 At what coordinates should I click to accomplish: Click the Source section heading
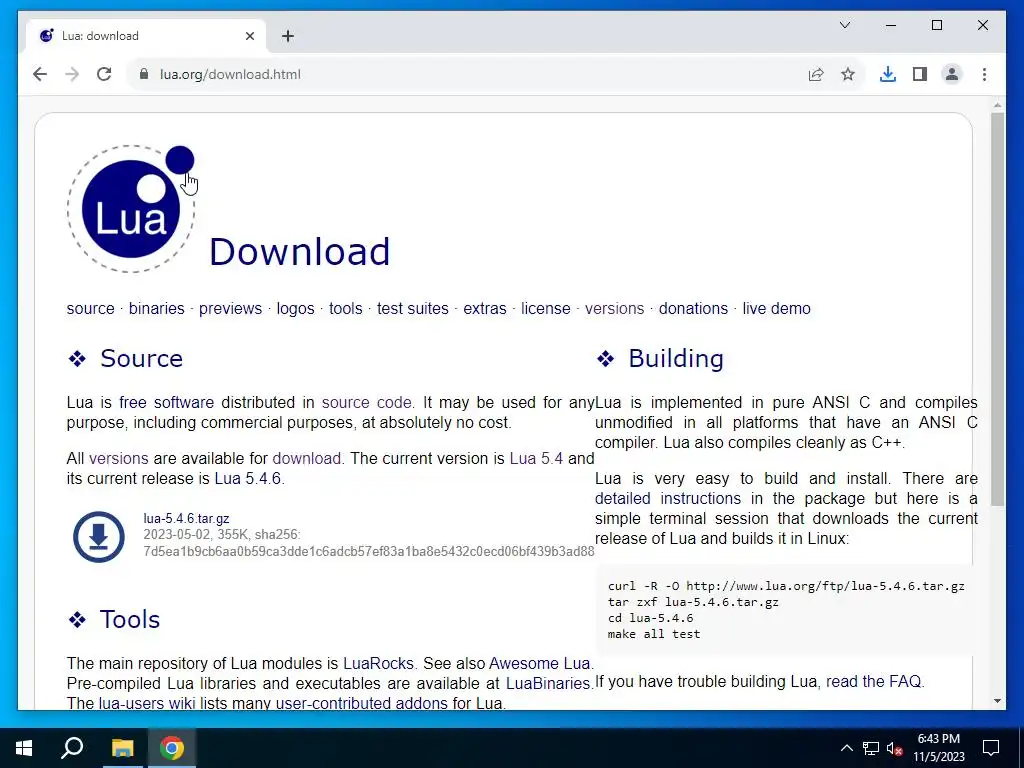(x=141, y=358)
